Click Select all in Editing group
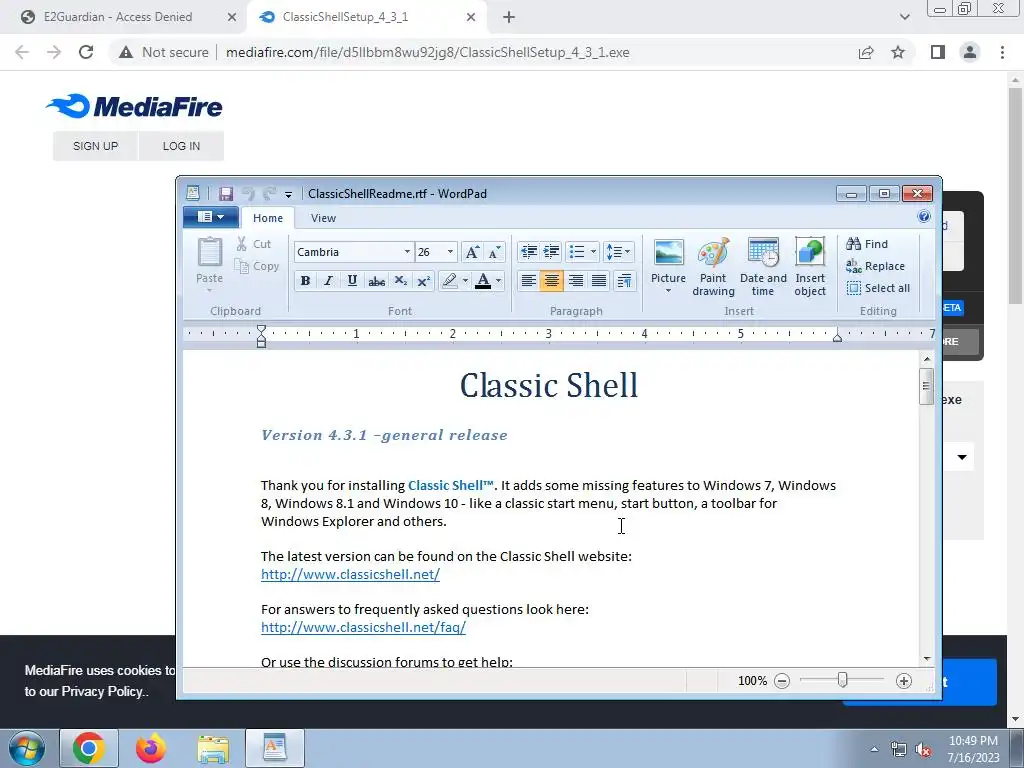Viewport: 1024px width, 768px height. 878,288
